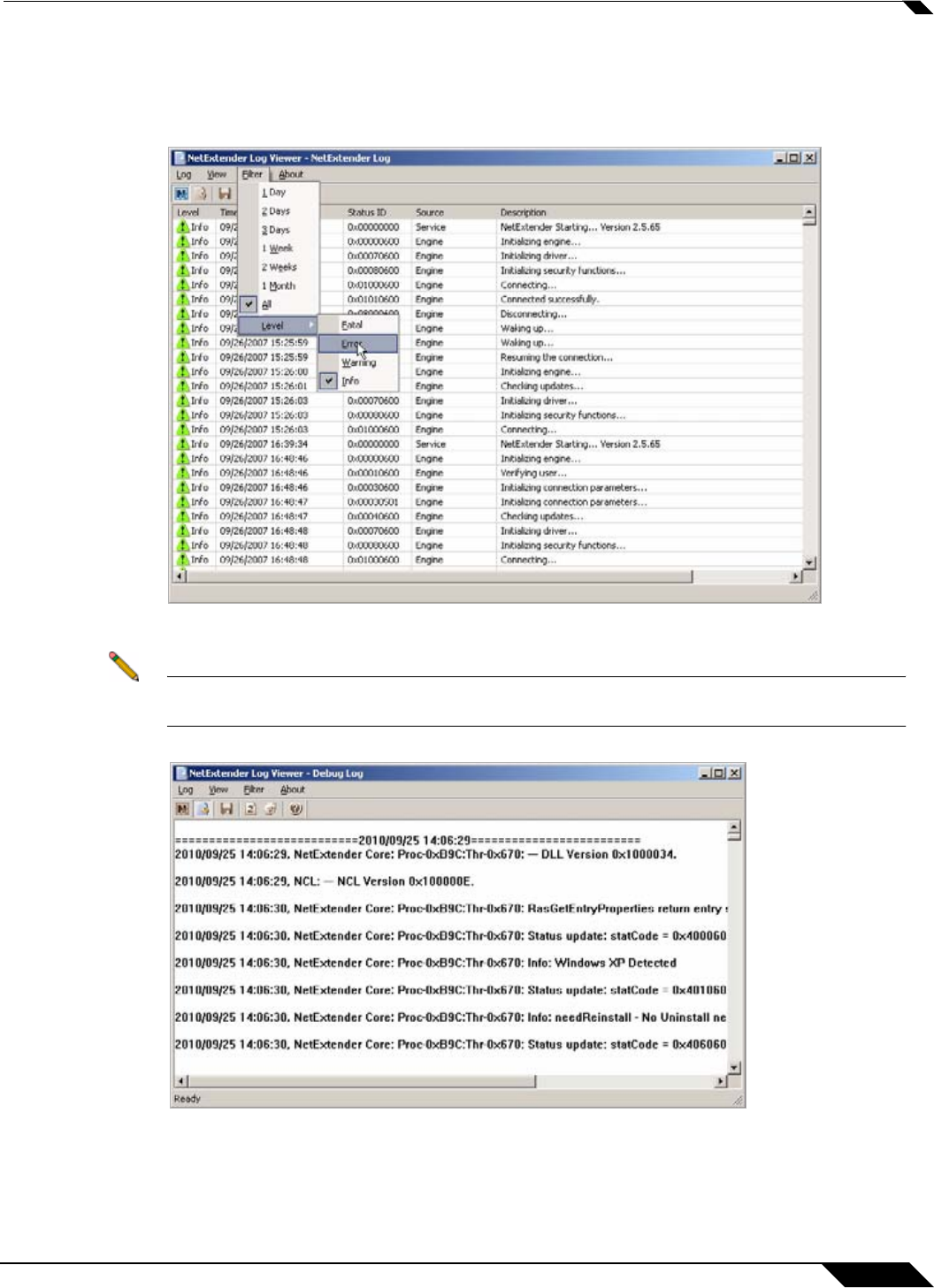
Task: Click down arrow of log list scrollbar
Action: [x=808, y=562]
